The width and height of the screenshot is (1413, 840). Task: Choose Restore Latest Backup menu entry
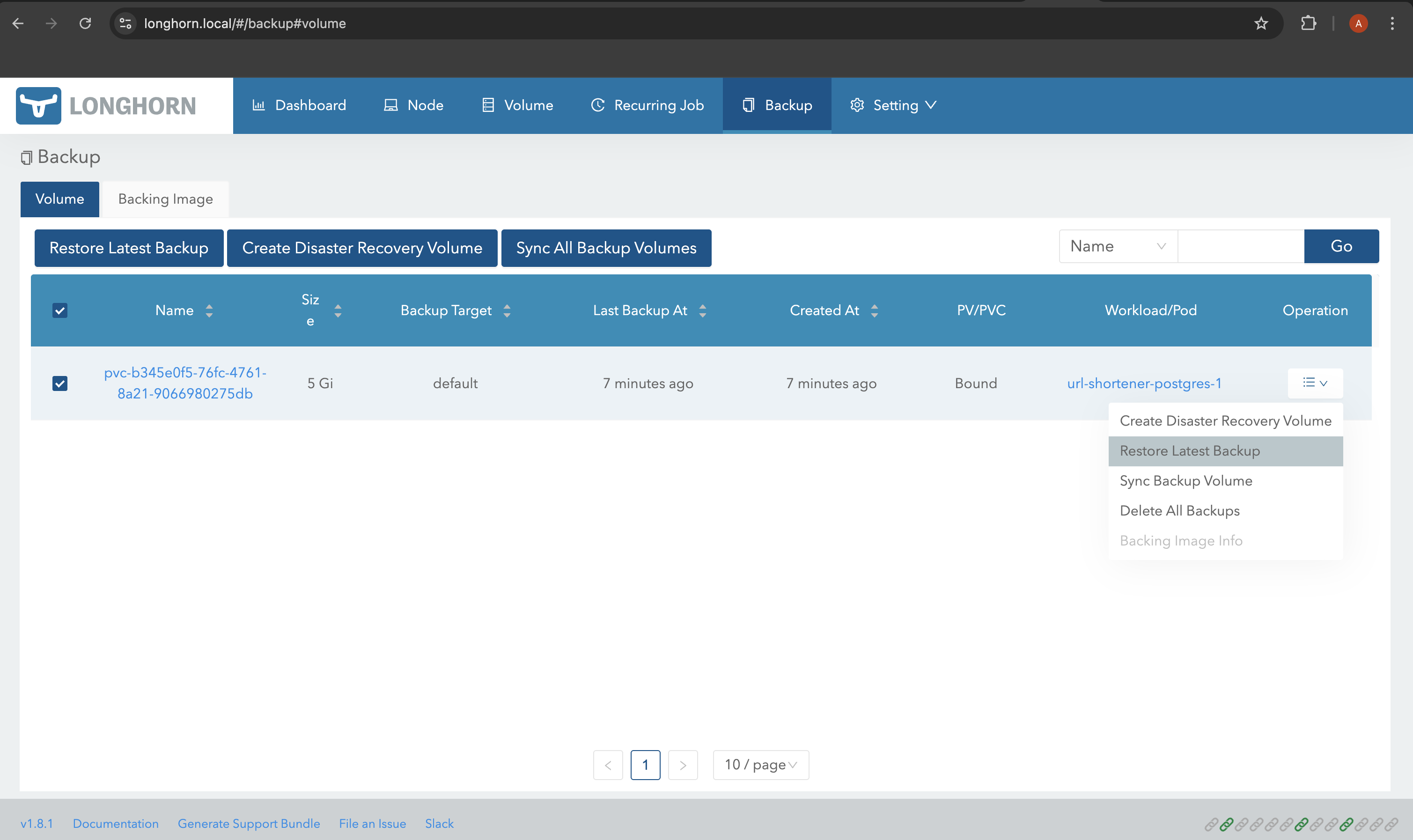click(1190, 451)
